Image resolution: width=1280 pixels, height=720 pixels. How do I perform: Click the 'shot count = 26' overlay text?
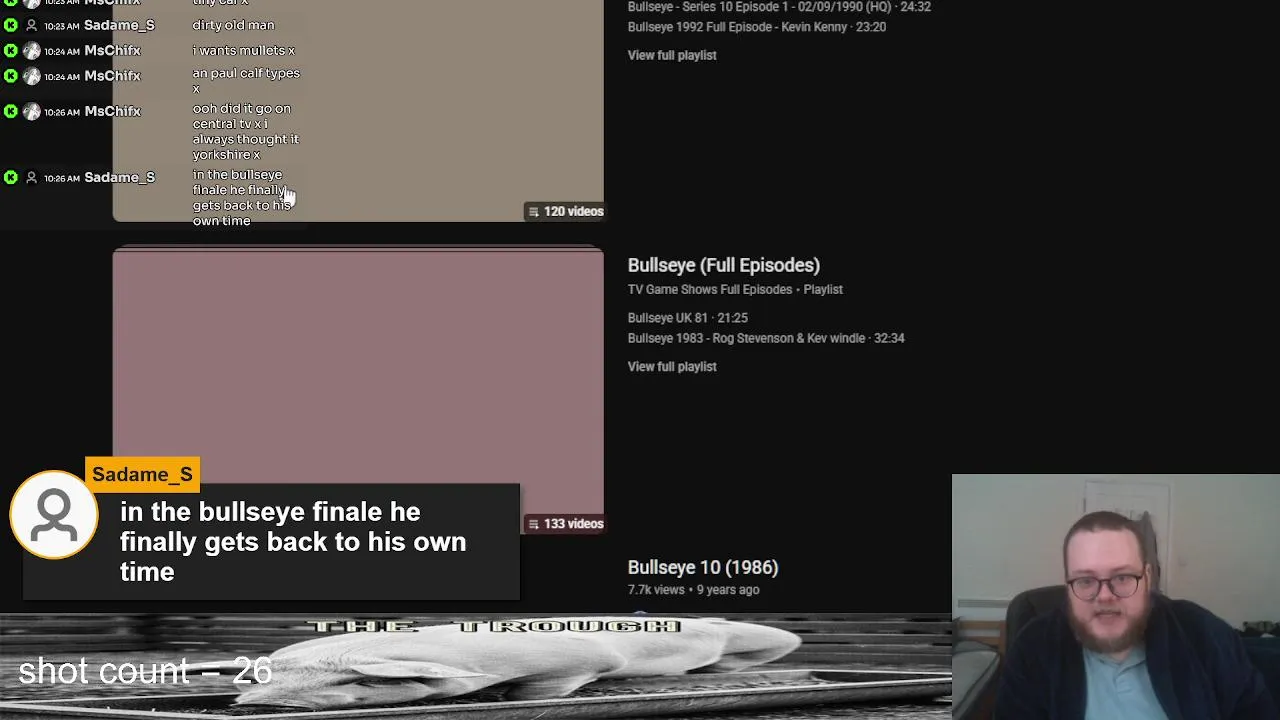pos(145,670)
